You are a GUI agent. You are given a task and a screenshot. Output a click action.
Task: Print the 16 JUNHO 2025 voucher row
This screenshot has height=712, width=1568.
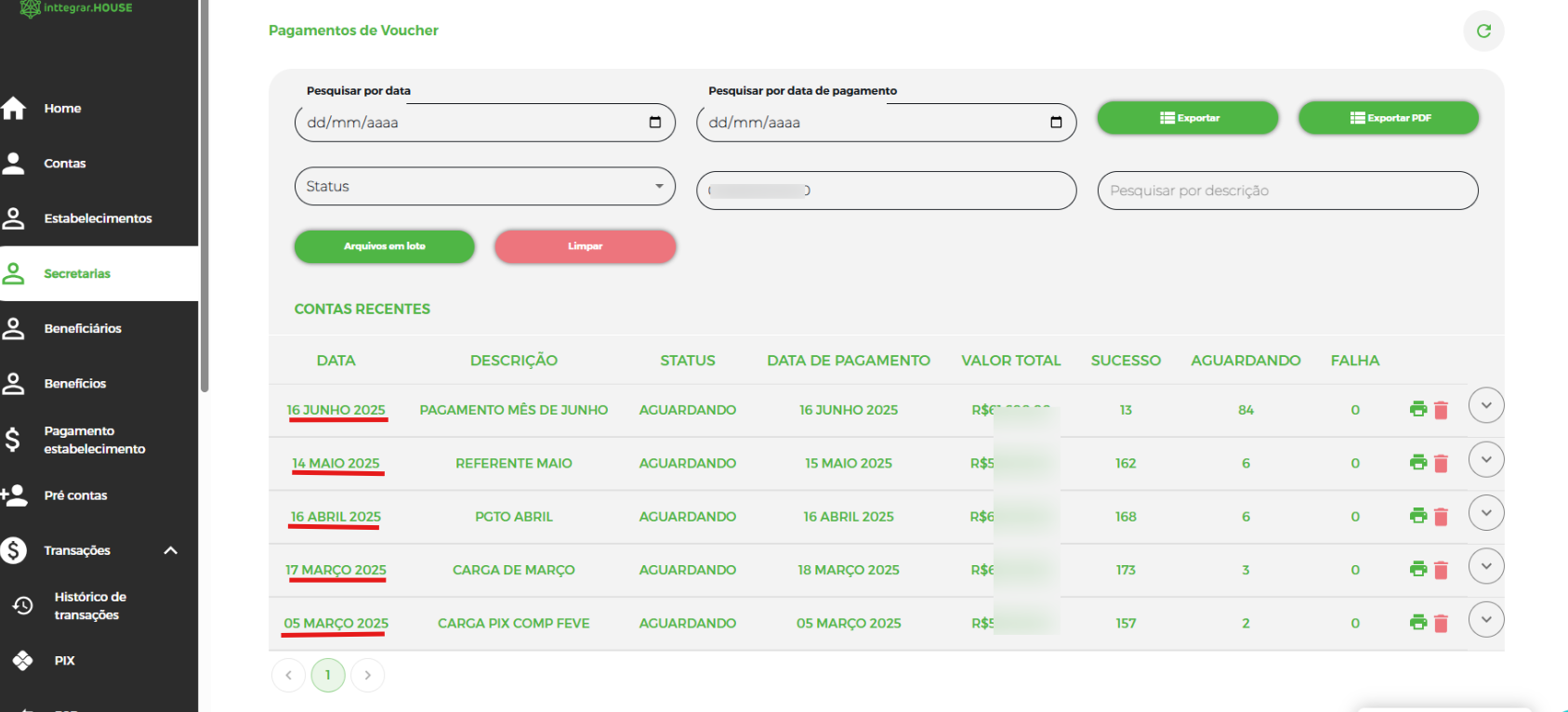pyautogui.click(x=1417, y=409)
